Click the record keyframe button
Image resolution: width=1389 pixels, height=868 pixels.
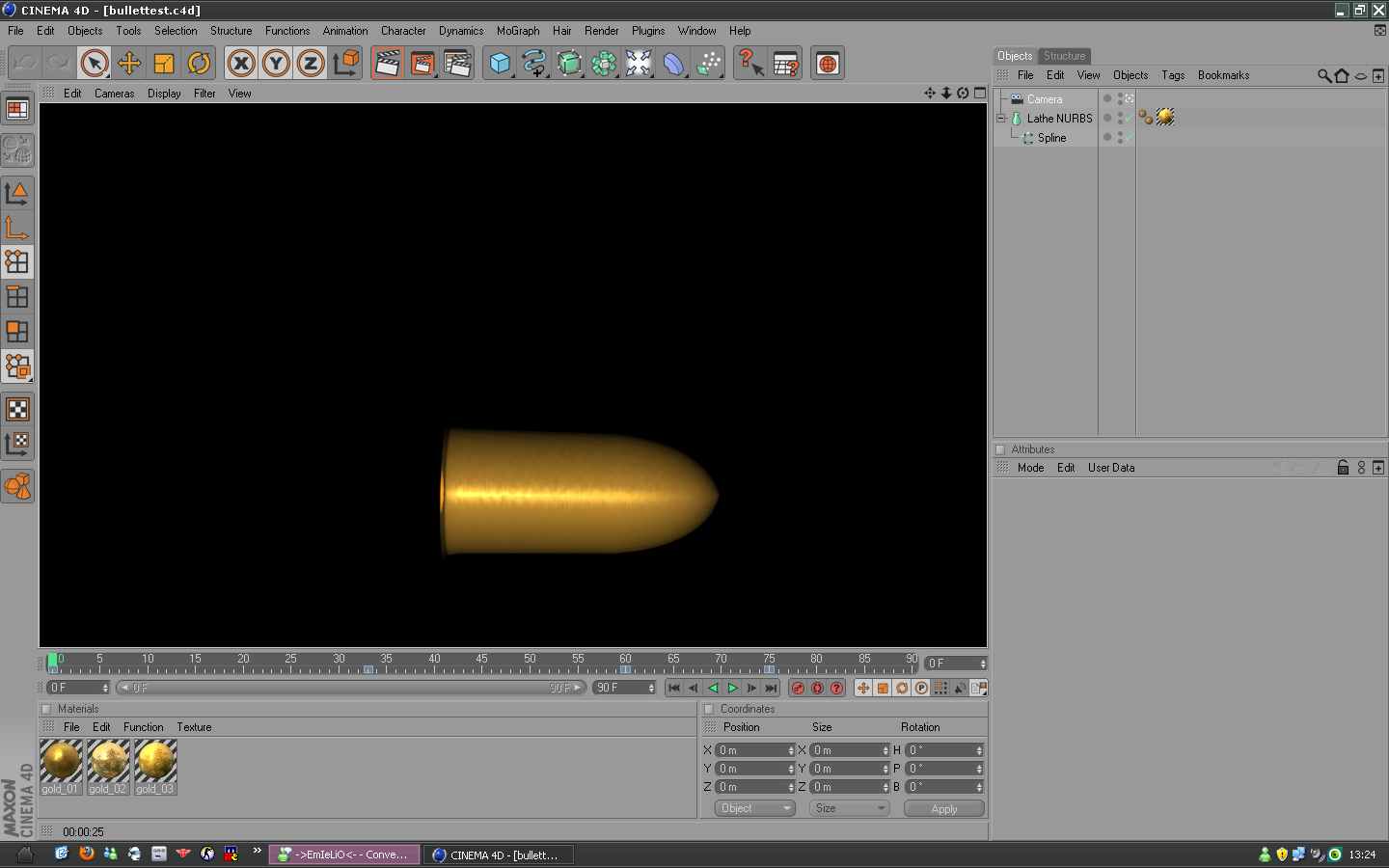798,688
